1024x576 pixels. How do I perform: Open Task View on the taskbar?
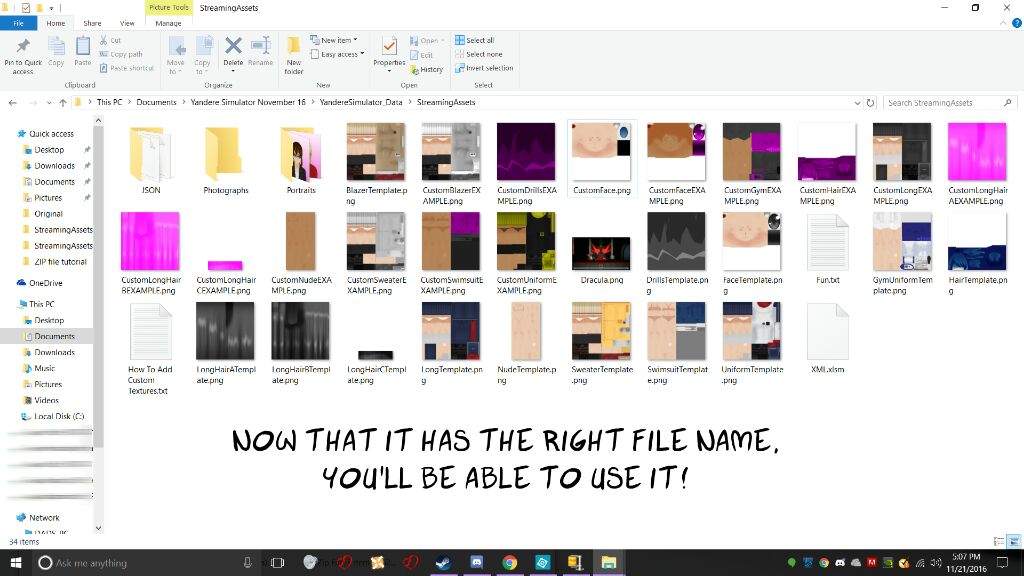coord(278,562)
